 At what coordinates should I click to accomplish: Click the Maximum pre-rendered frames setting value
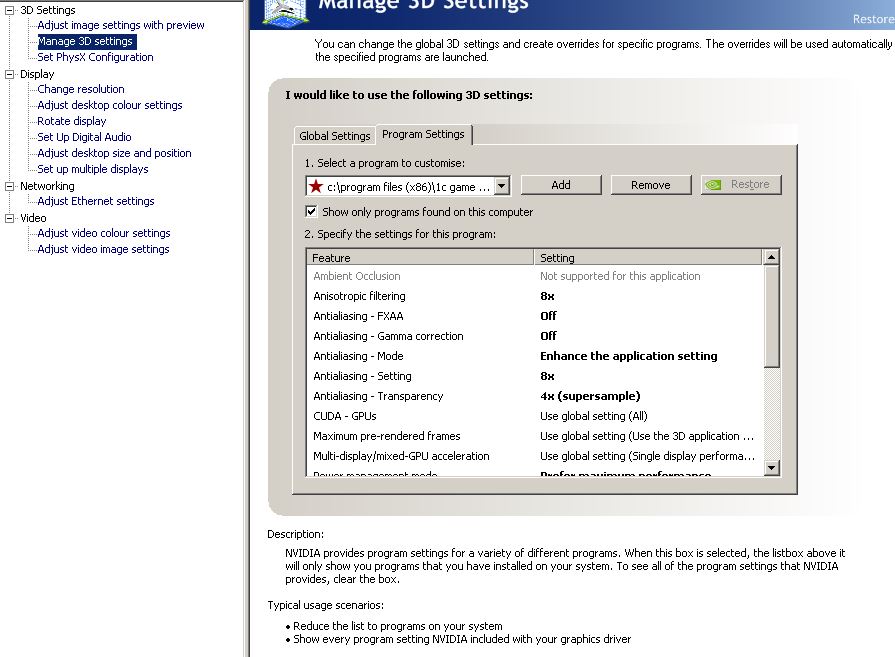(647, 436)
